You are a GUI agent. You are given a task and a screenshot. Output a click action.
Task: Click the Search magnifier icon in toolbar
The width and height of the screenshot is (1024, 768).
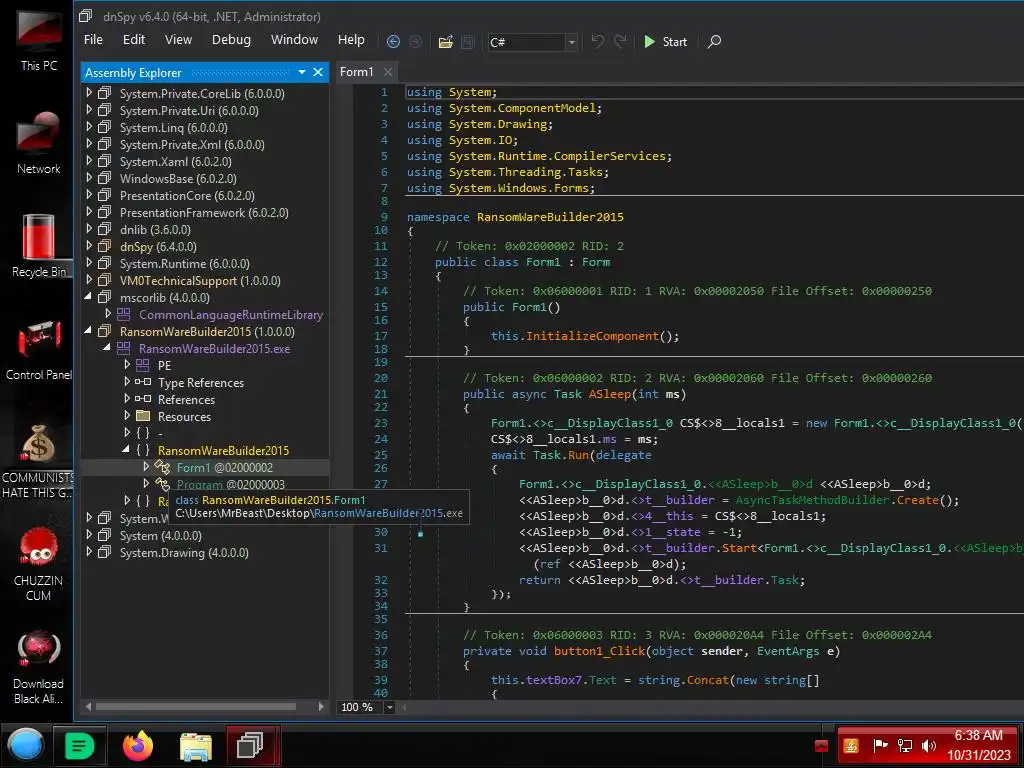714,41
